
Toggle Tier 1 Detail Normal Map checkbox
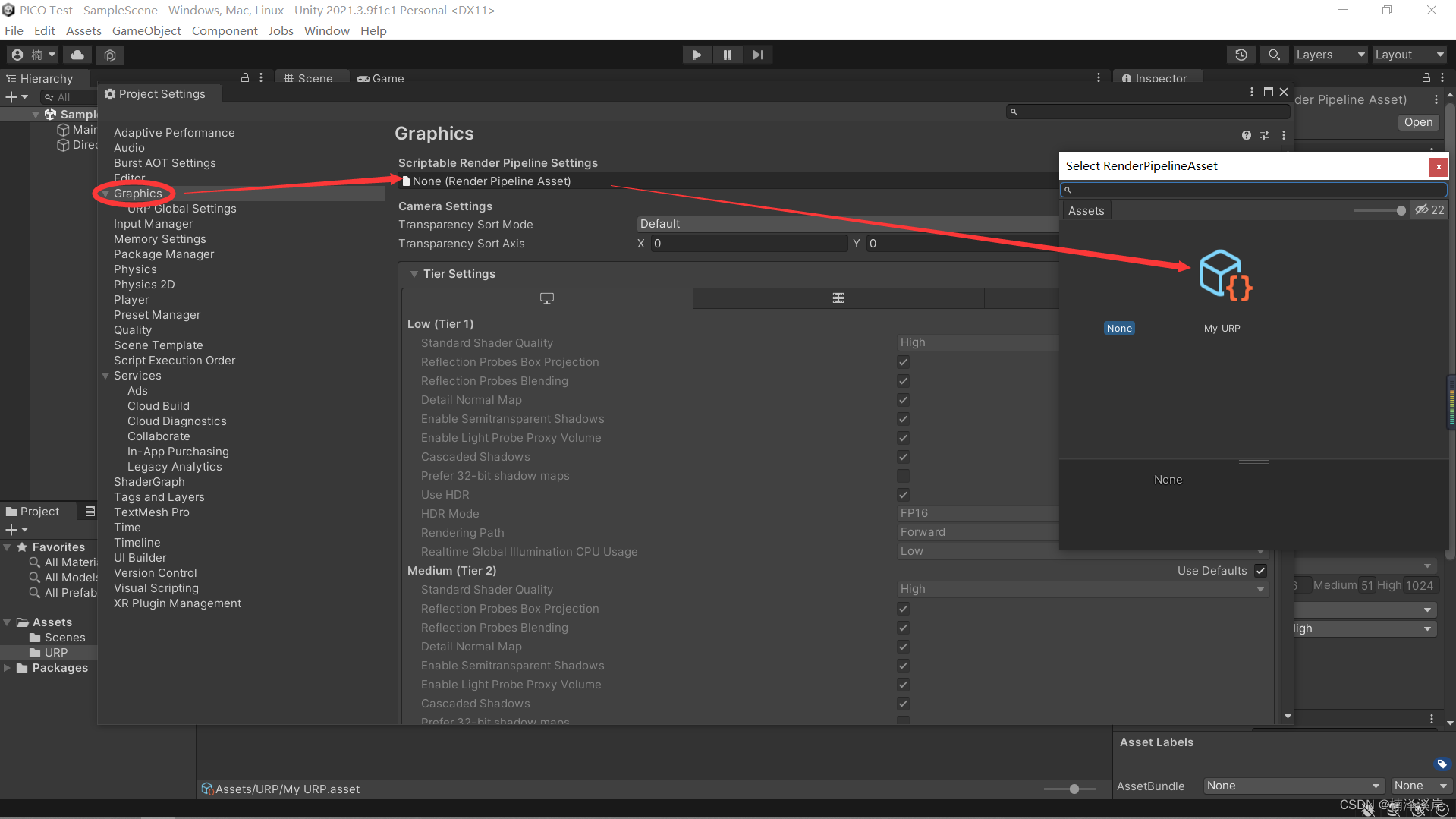[903, 400]
